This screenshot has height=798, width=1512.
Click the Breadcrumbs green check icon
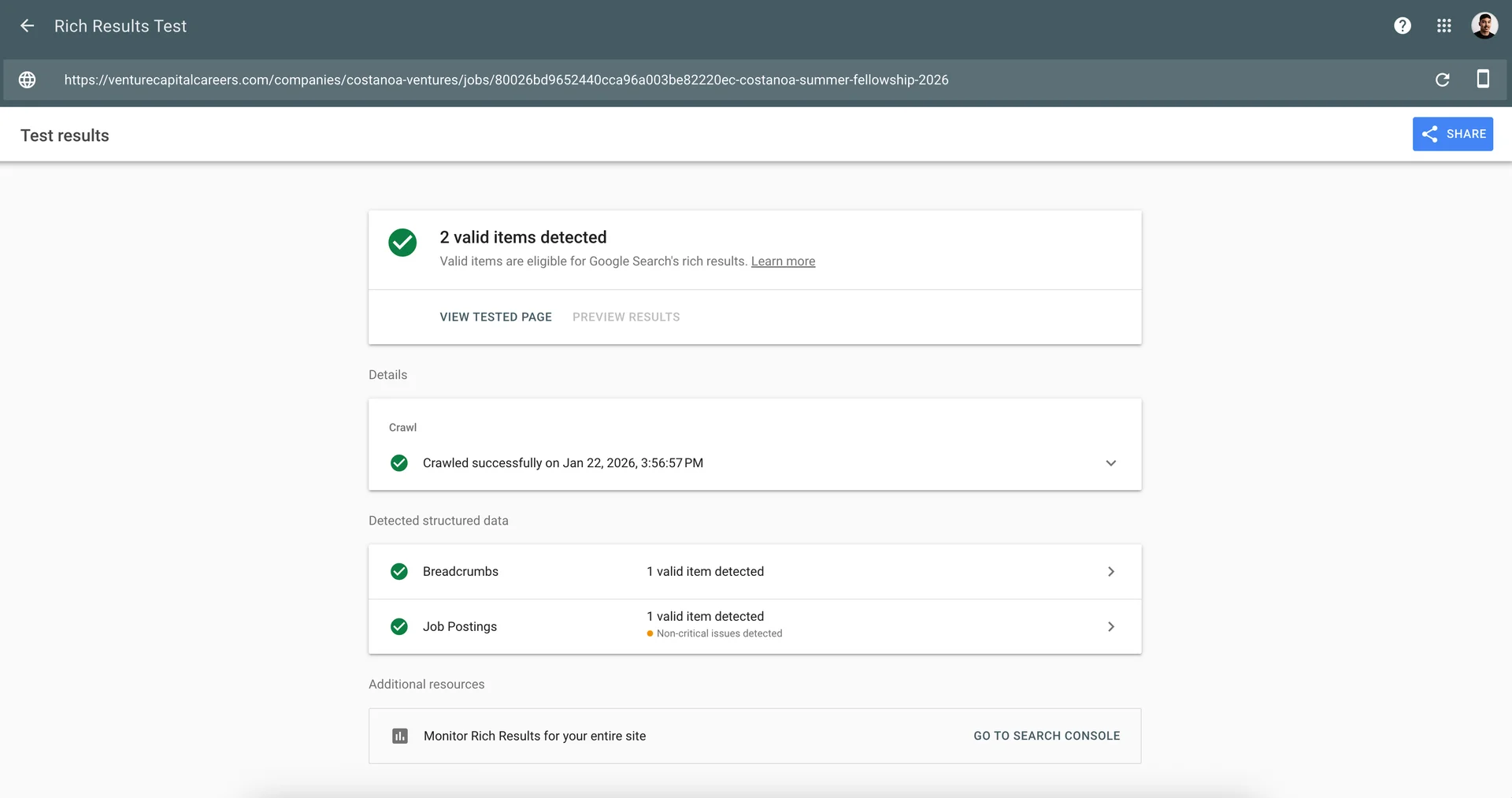coord(399,571)
